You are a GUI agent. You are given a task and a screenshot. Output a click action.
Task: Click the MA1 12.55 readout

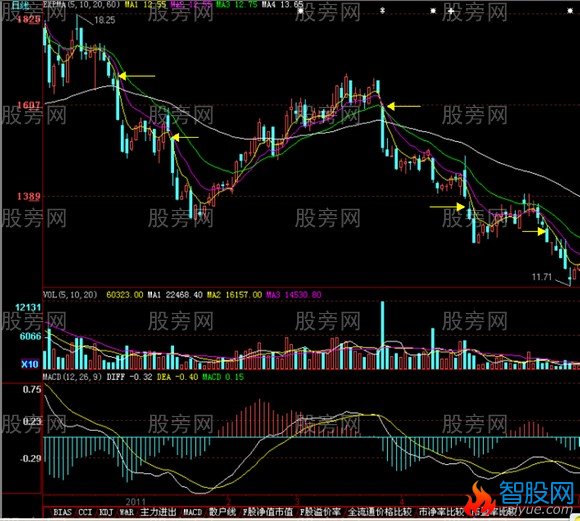tap(145, 5)
